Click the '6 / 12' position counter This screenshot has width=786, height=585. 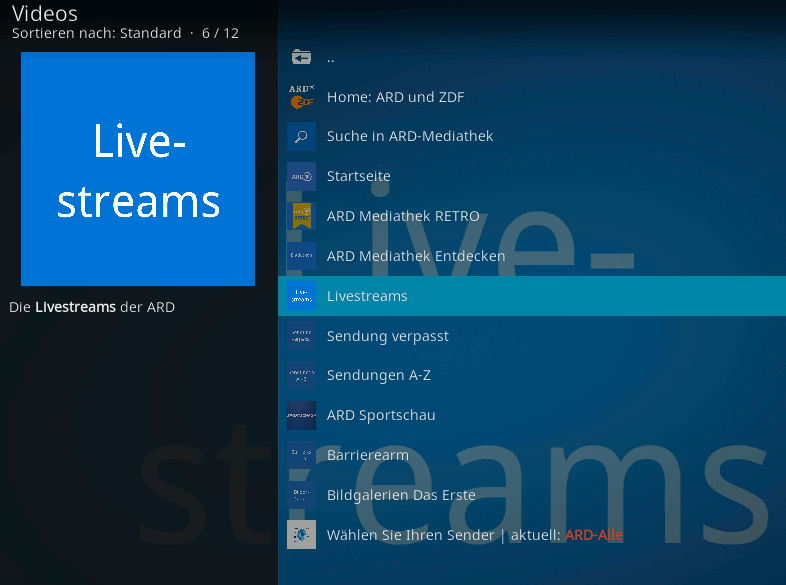(221, 33)
